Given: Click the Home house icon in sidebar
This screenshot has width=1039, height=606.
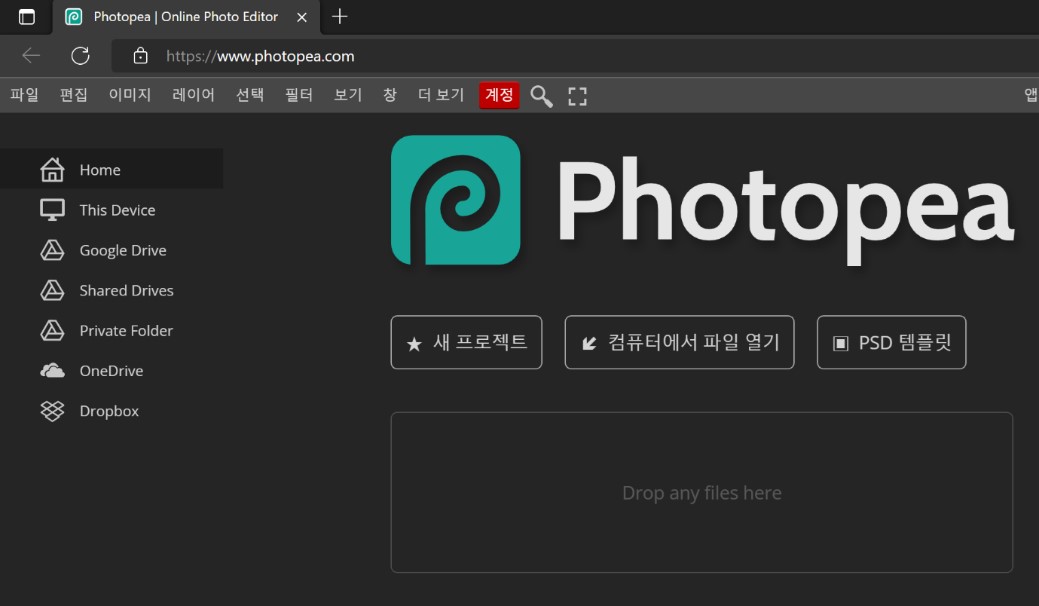Looking at the screenshot, I should (x=52, y=170).
